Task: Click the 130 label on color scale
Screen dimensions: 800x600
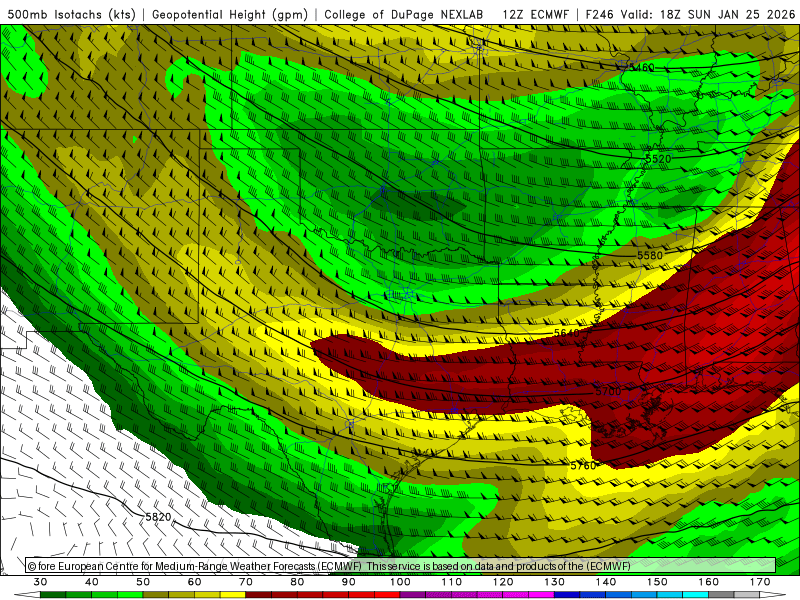Action: [x=555, y=582]
